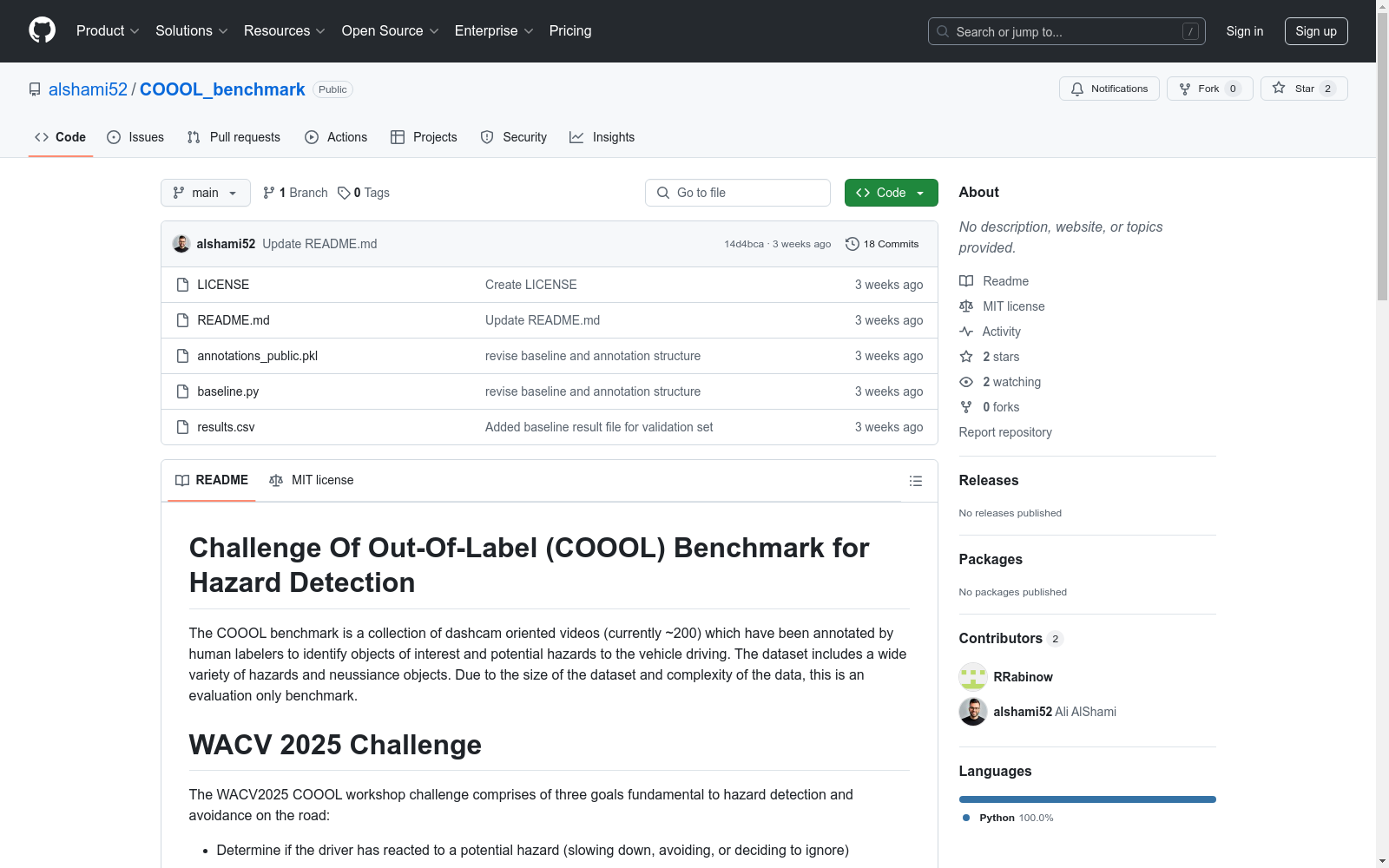The image size is (1389, 868).
Task: Fork this repository
Action: (x=1210, y=89)
